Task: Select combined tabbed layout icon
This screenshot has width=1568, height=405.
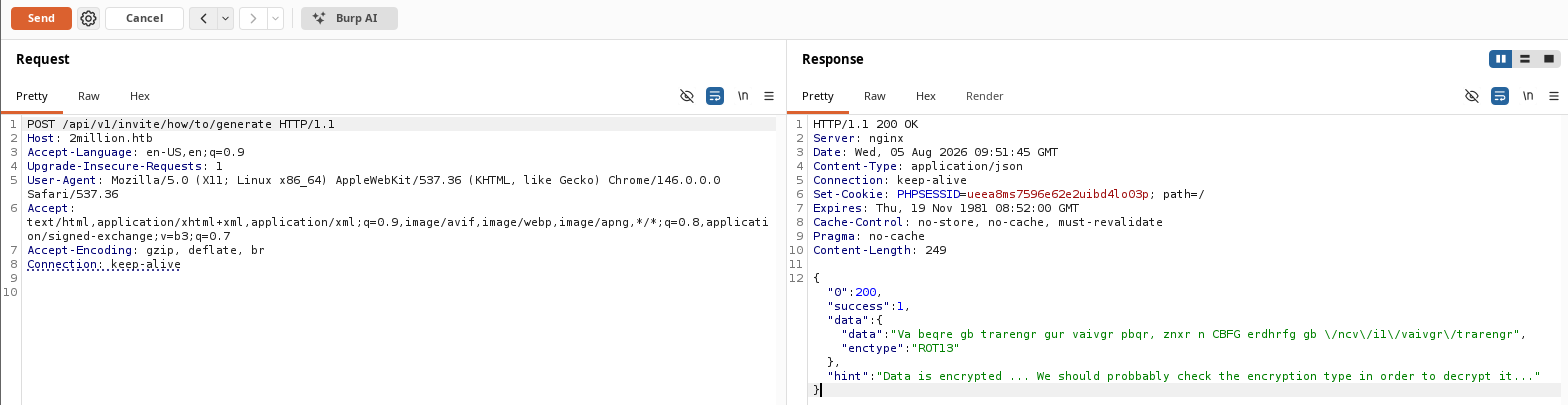Action: pos(1549,59)
